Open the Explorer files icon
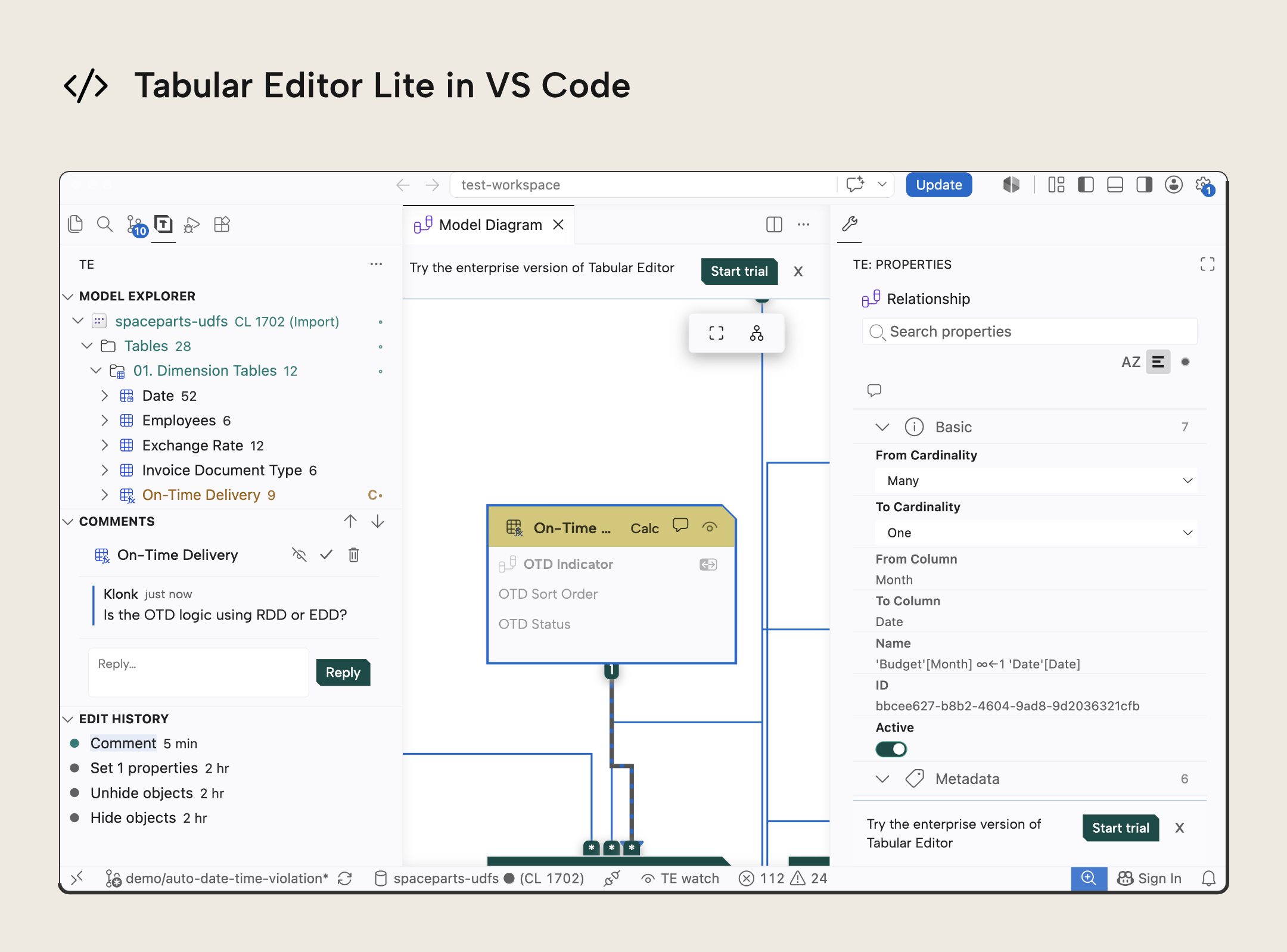 [x=76, y=224]
